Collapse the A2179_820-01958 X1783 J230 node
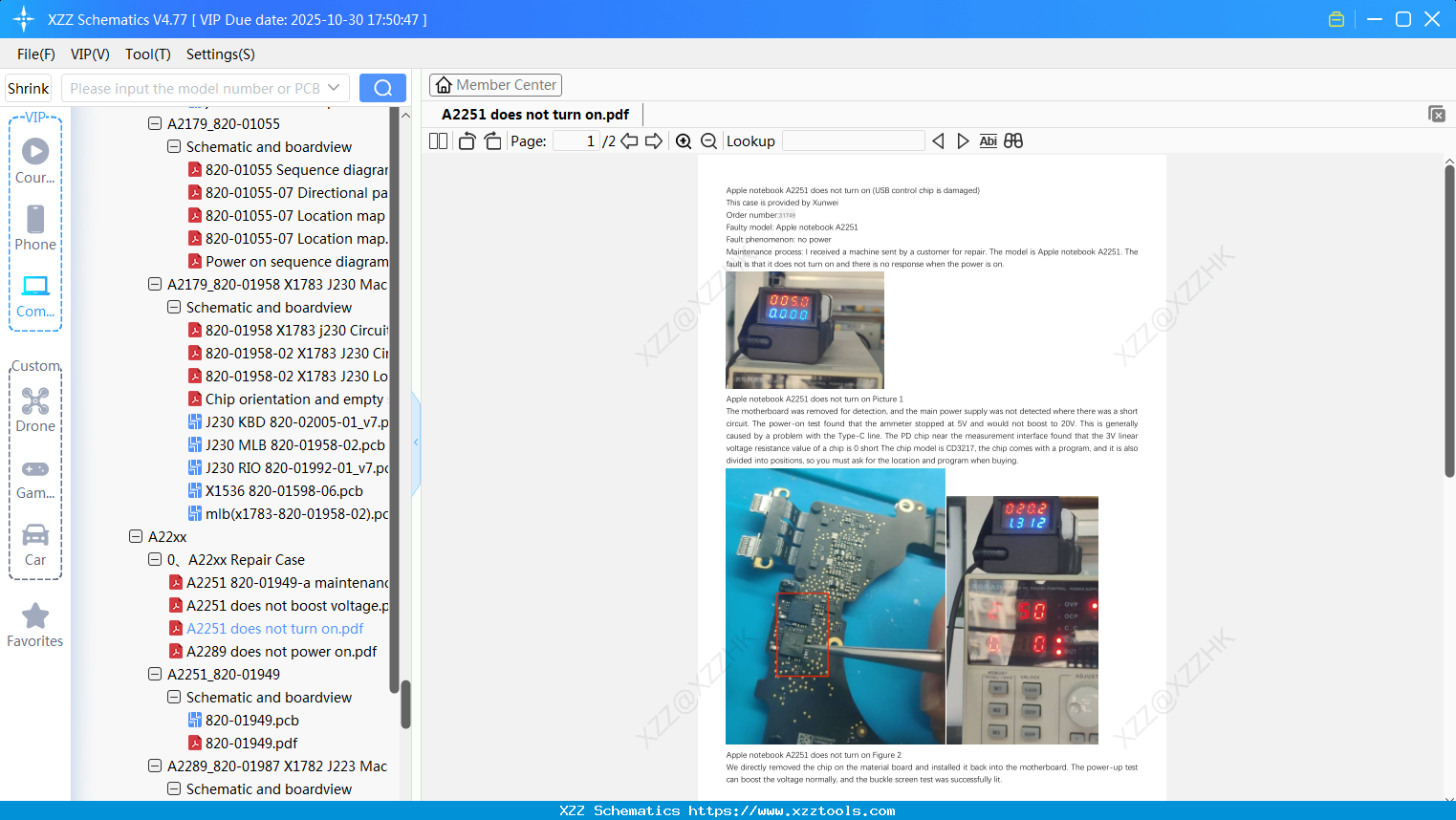This screenshot has width=1456, height=820. pyautogui.click(x=155, y=284)
